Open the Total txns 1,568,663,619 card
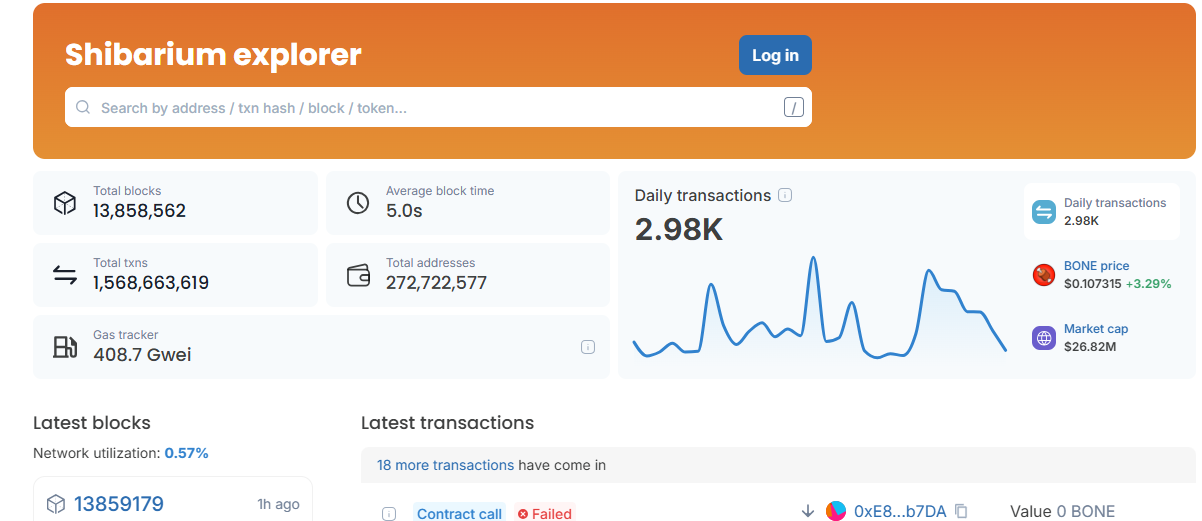Viewport: 1202px width, 521px height. tap(175, 275)
